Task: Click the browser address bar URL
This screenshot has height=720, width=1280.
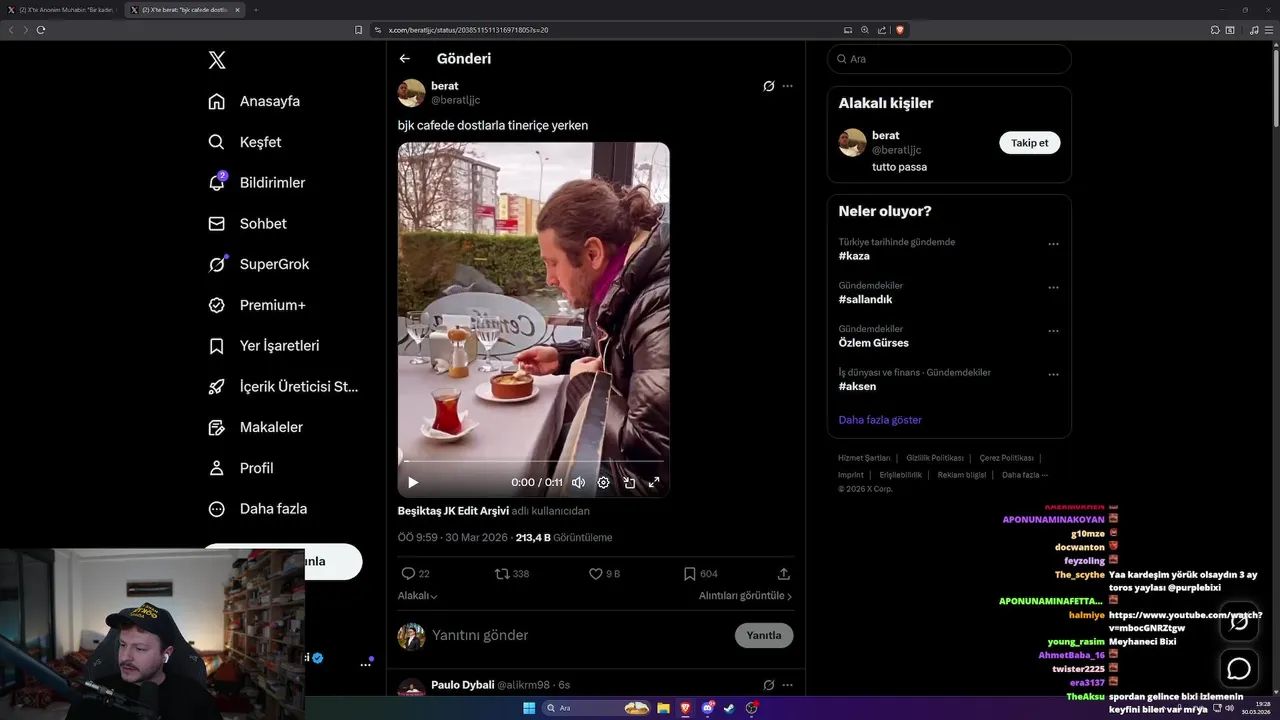Action: pyautogui.click(x=468, y=30)
